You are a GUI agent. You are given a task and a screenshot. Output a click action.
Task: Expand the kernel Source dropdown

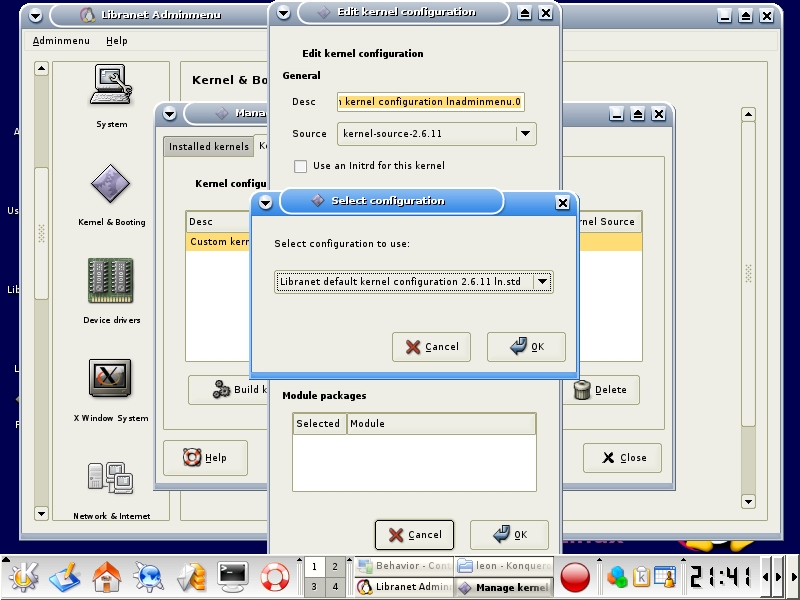(525, 134)
